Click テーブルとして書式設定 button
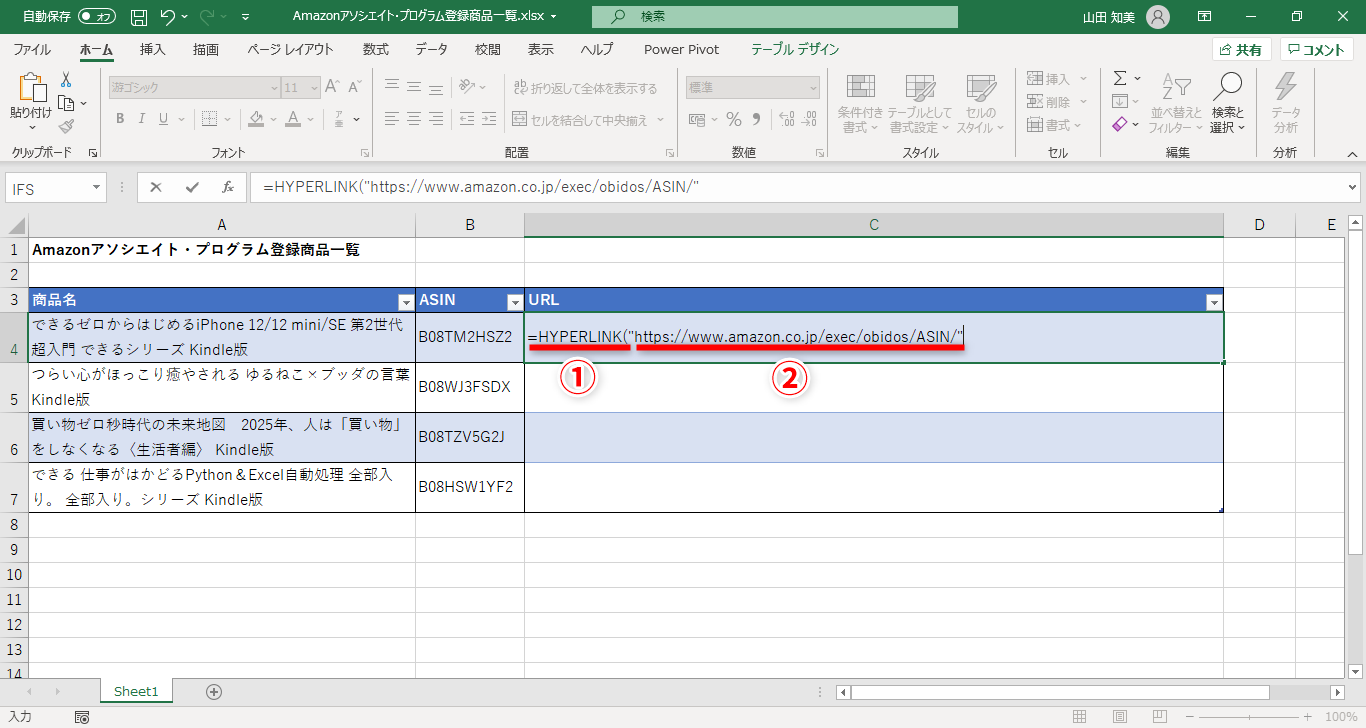Image resolution: width=1366 pixels, height=728 pixels. coord(920,103)
